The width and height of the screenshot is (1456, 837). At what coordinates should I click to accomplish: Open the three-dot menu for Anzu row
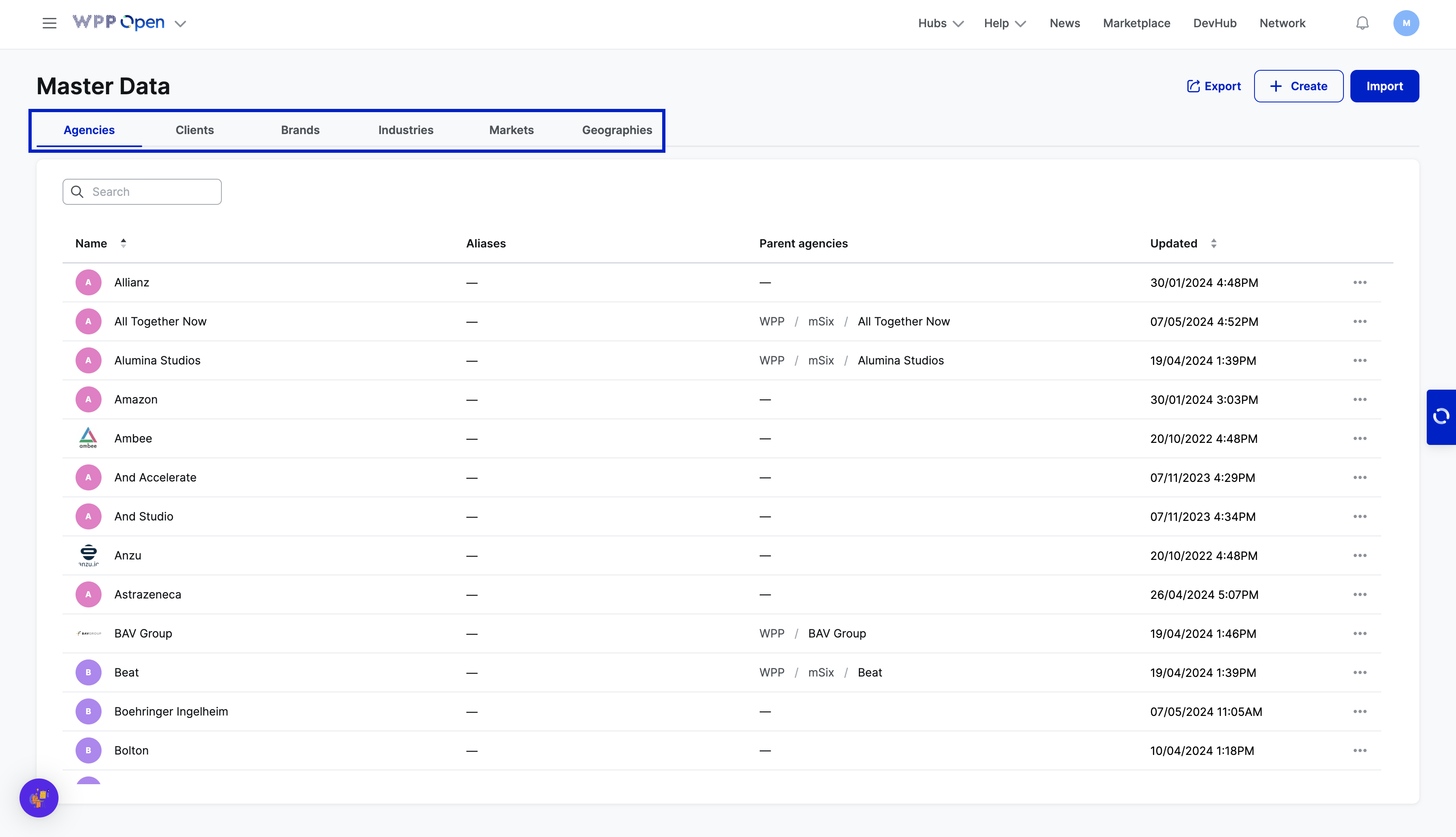click(x=1359, y=555)
